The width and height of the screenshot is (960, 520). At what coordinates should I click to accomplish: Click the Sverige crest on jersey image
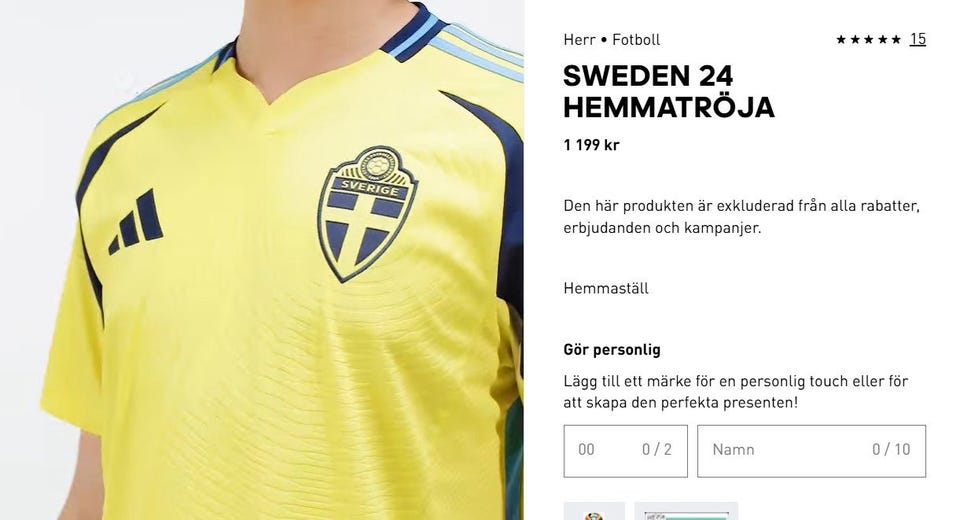point(367,213)
